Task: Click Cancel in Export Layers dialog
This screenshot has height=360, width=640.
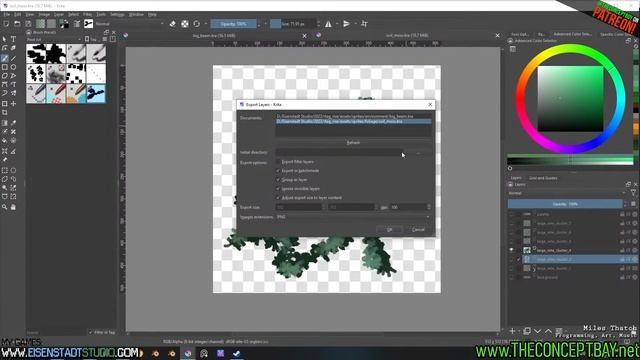Action: click(x=418, y=229)
